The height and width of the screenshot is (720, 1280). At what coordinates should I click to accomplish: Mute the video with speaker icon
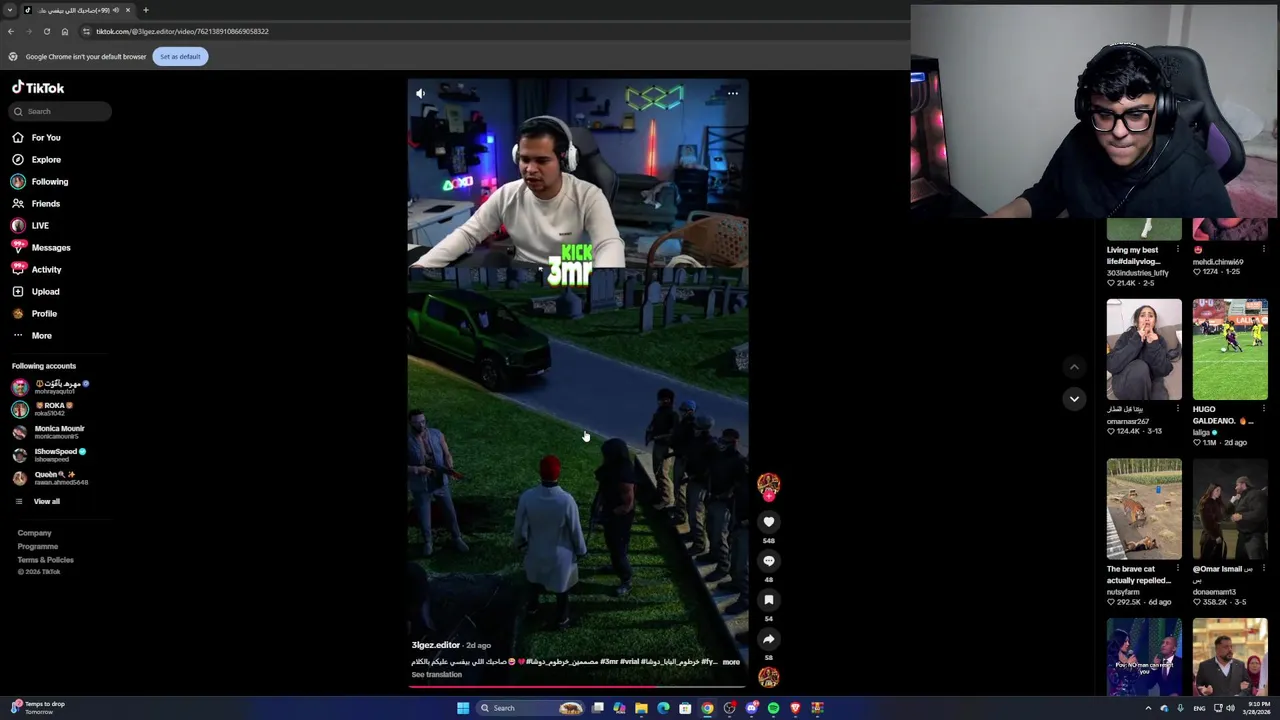point(421,93)
